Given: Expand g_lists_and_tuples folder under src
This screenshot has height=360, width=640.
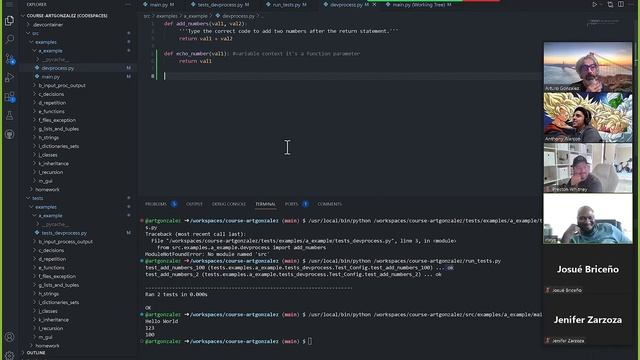Looking at the screenshot, I should click(x=59, y=129).
